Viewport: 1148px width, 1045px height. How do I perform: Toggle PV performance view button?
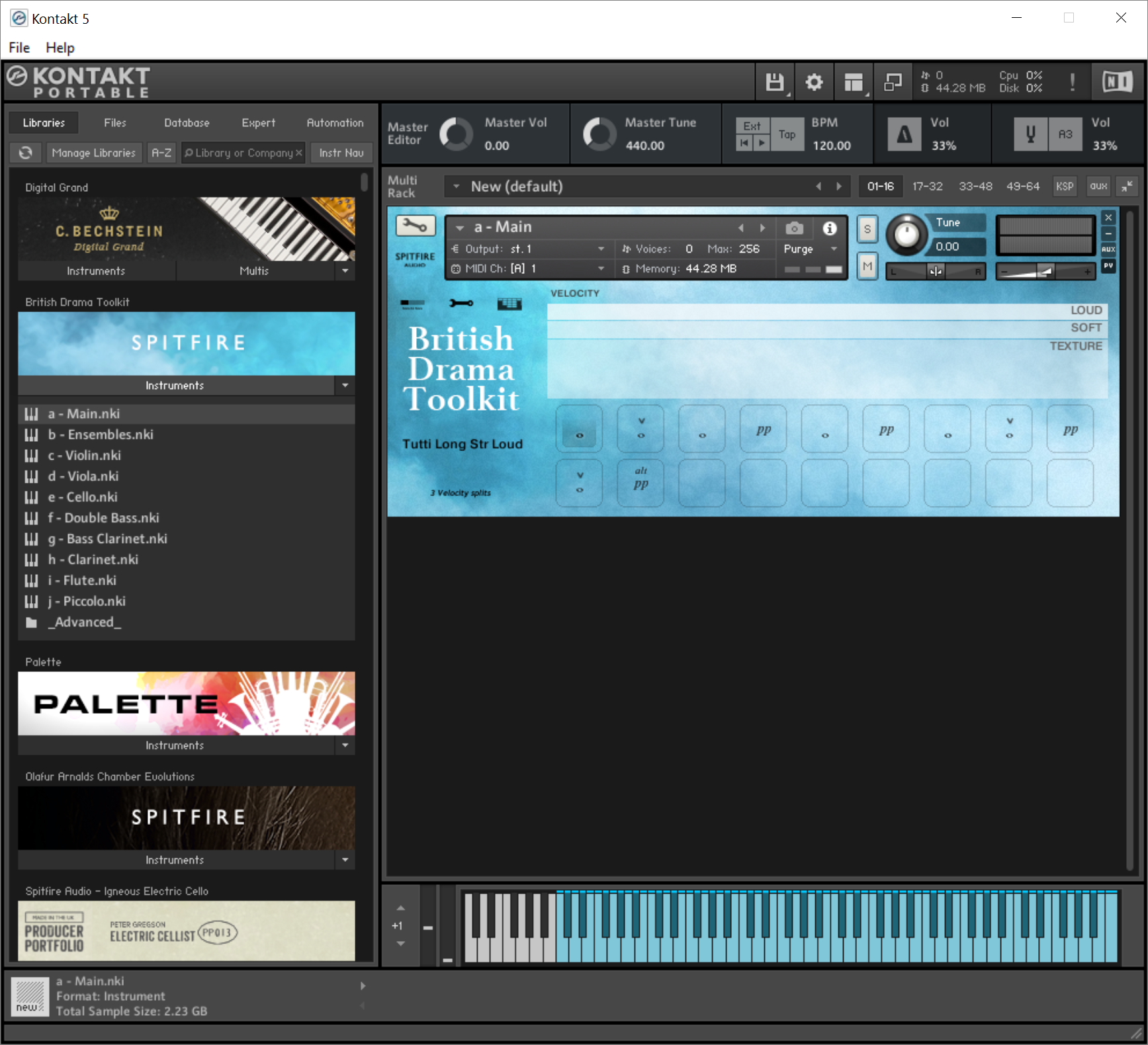pyautogui.click(x=1108, y=265)
